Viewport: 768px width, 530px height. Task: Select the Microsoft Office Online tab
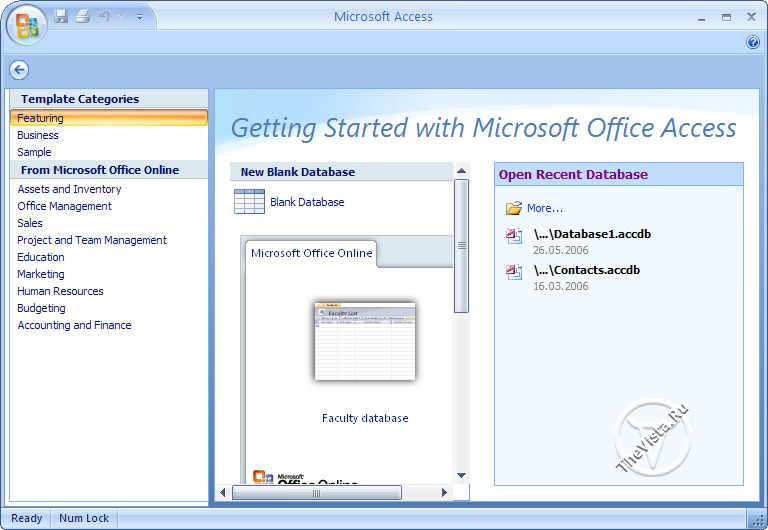pos(312,253)
